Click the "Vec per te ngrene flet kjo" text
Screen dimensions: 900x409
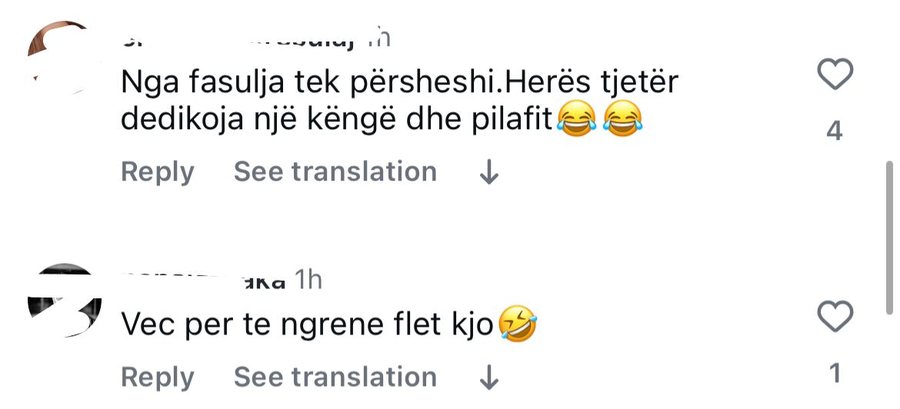point(306,325)
